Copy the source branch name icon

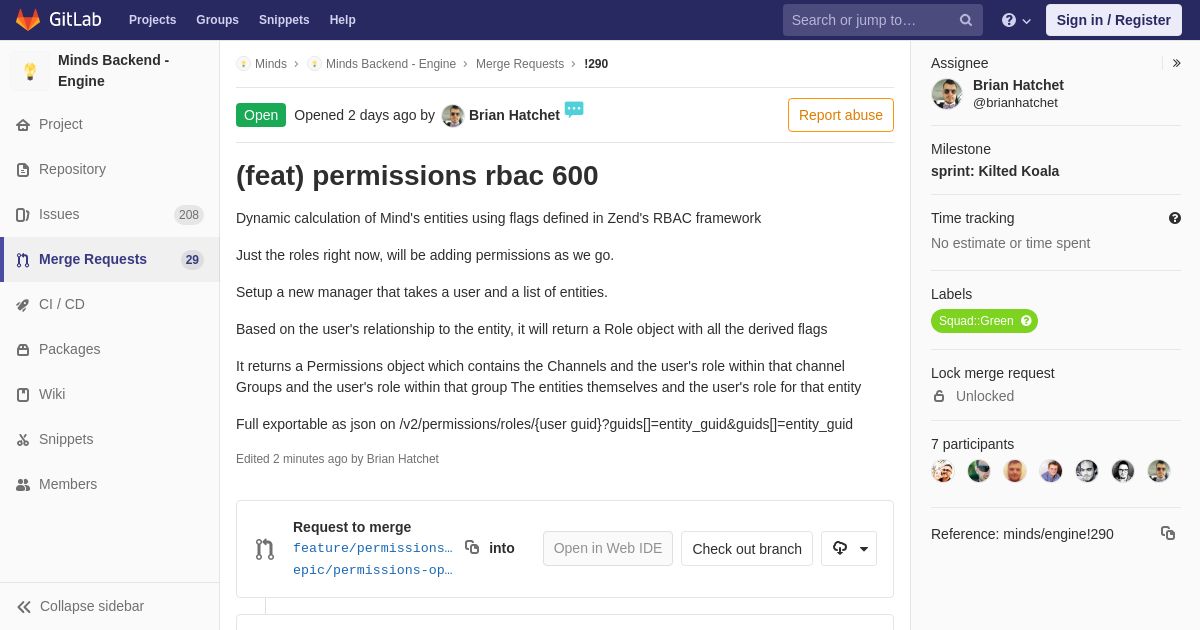tap(472, 547)
